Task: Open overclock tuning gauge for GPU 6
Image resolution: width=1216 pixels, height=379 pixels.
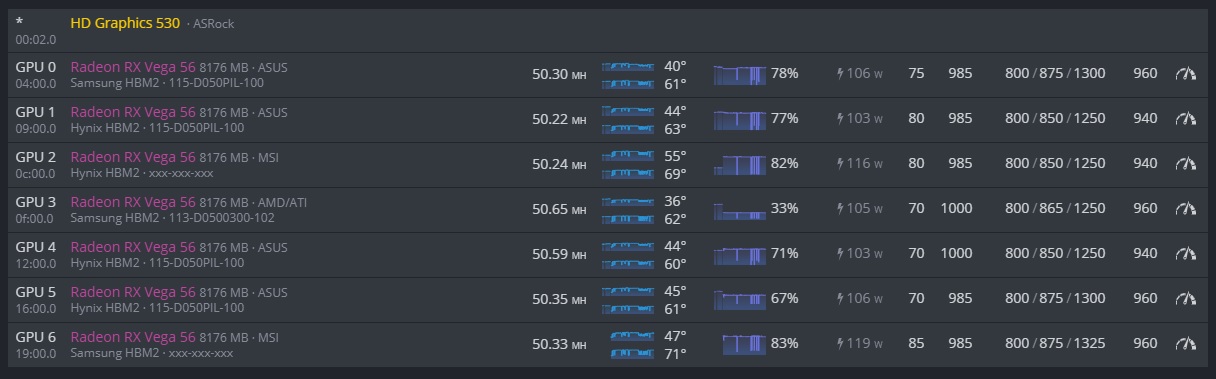Action: (x=1185, y=344)
